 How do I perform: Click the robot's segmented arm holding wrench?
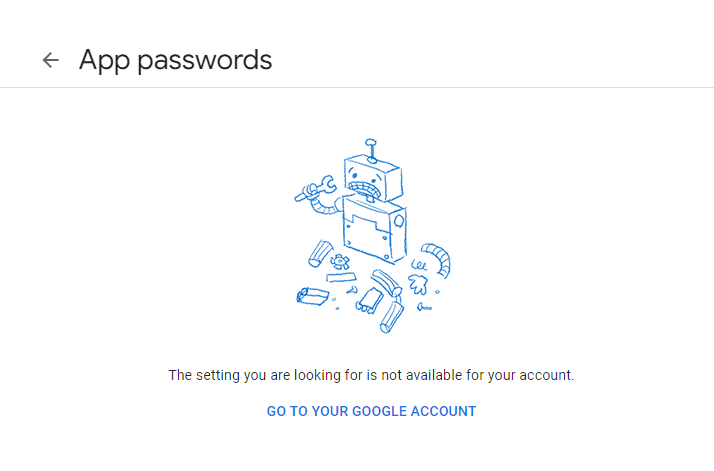tap(322, 207)
